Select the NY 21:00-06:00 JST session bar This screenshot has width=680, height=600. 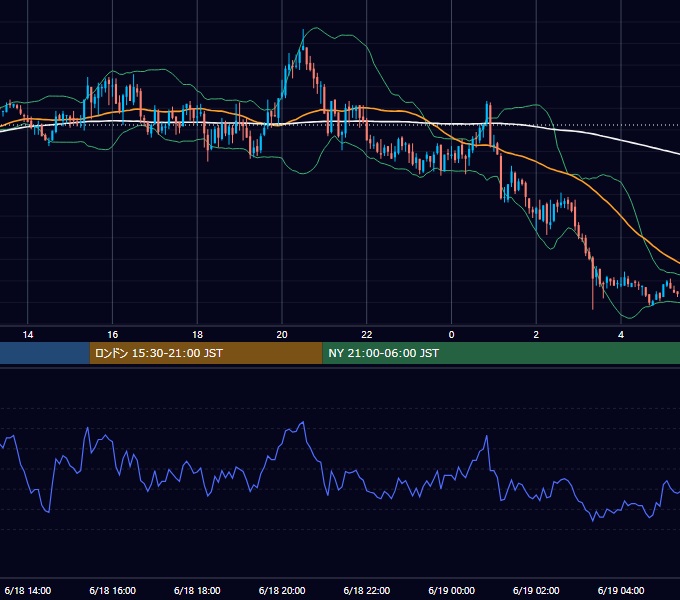tap(501, 353)
